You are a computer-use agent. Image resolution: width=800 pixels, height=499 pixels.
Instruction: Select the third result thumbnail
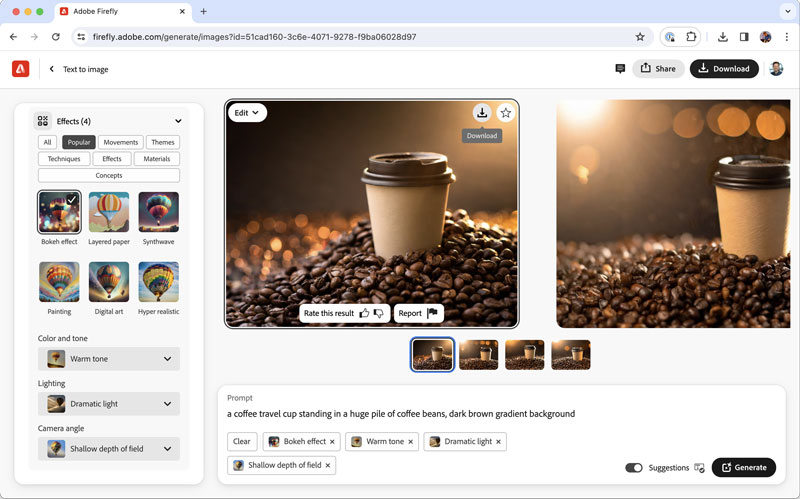pyautogui.click(x=524, y=355)
